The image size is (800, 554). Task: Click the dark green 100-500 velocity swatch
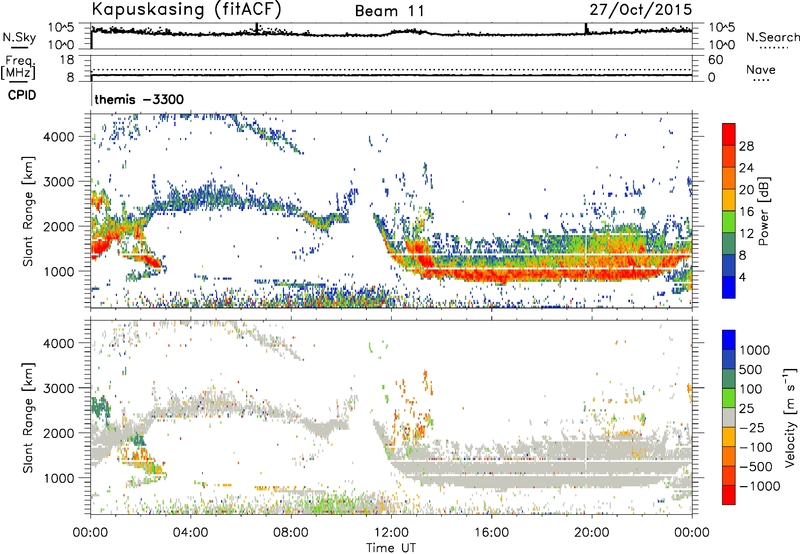click(x=729, y=379)
